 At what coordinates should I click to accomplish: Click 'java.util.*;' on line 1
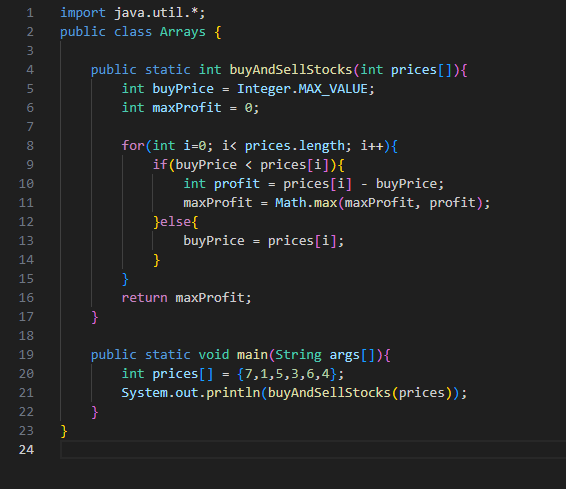click(160, 13)
